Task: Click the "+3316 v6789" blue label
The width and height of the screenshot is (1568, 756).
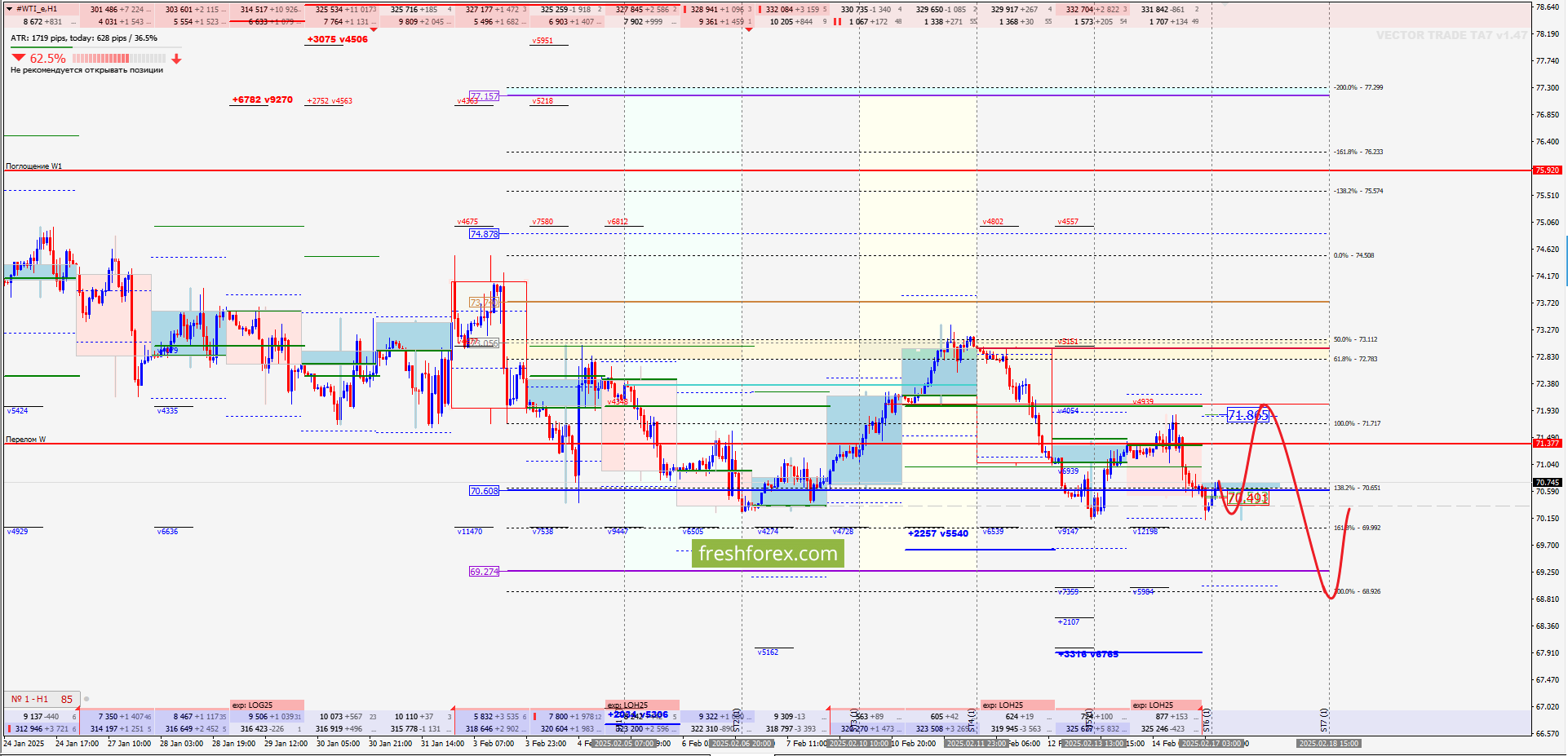Action: pos(1088,654)
